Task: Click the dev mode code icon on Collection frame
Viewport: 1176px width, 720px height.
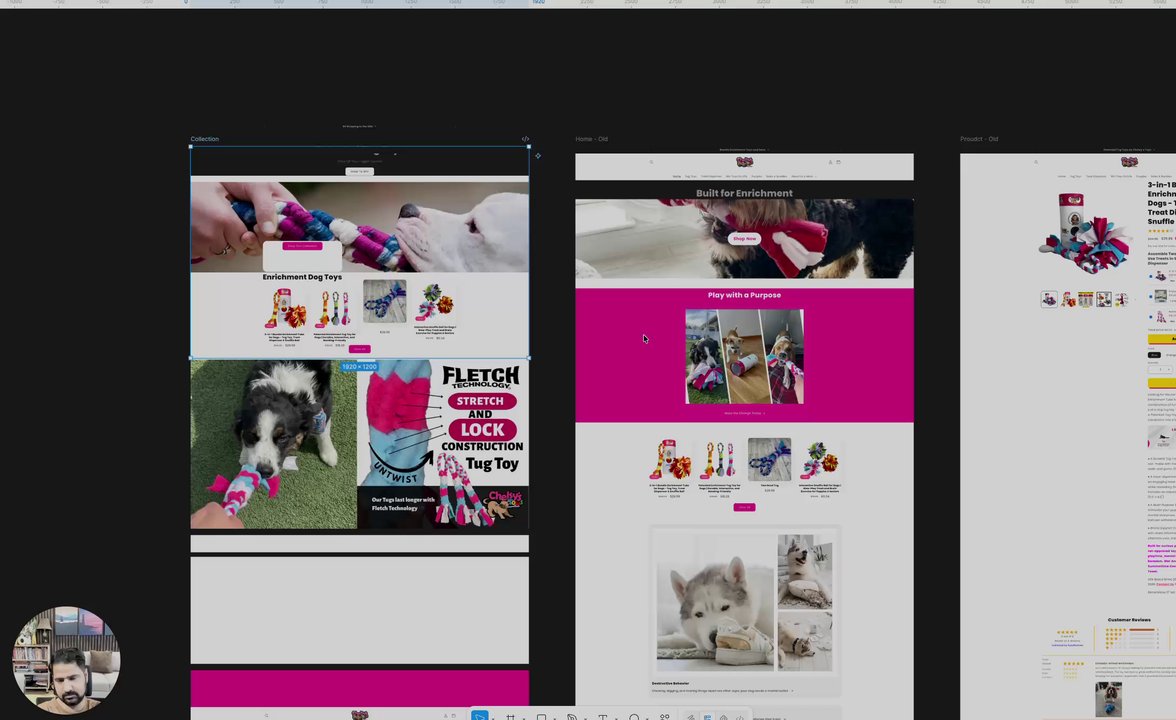Action: pos(525,139)
